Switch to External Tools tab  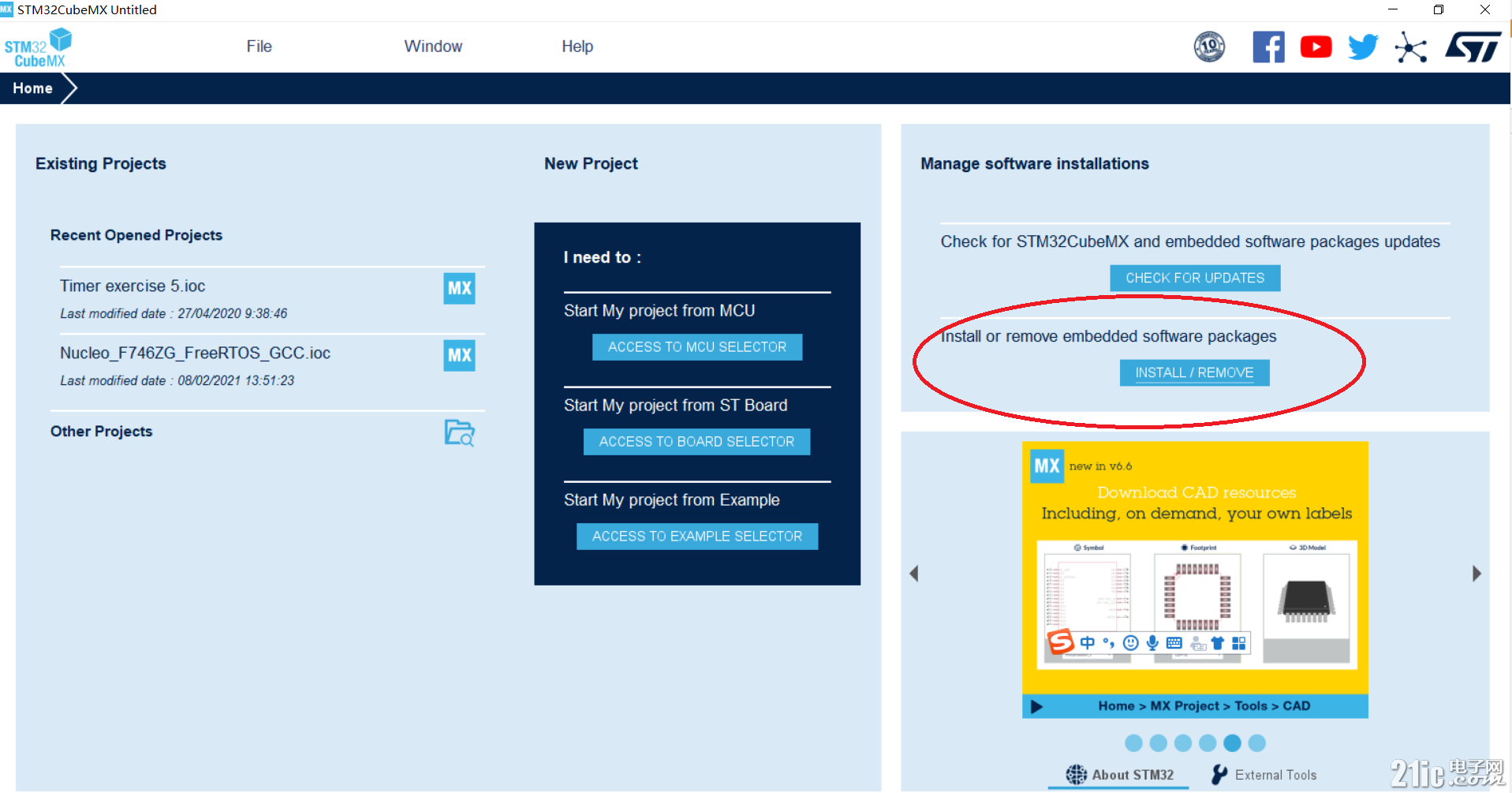click(1264, 775)
